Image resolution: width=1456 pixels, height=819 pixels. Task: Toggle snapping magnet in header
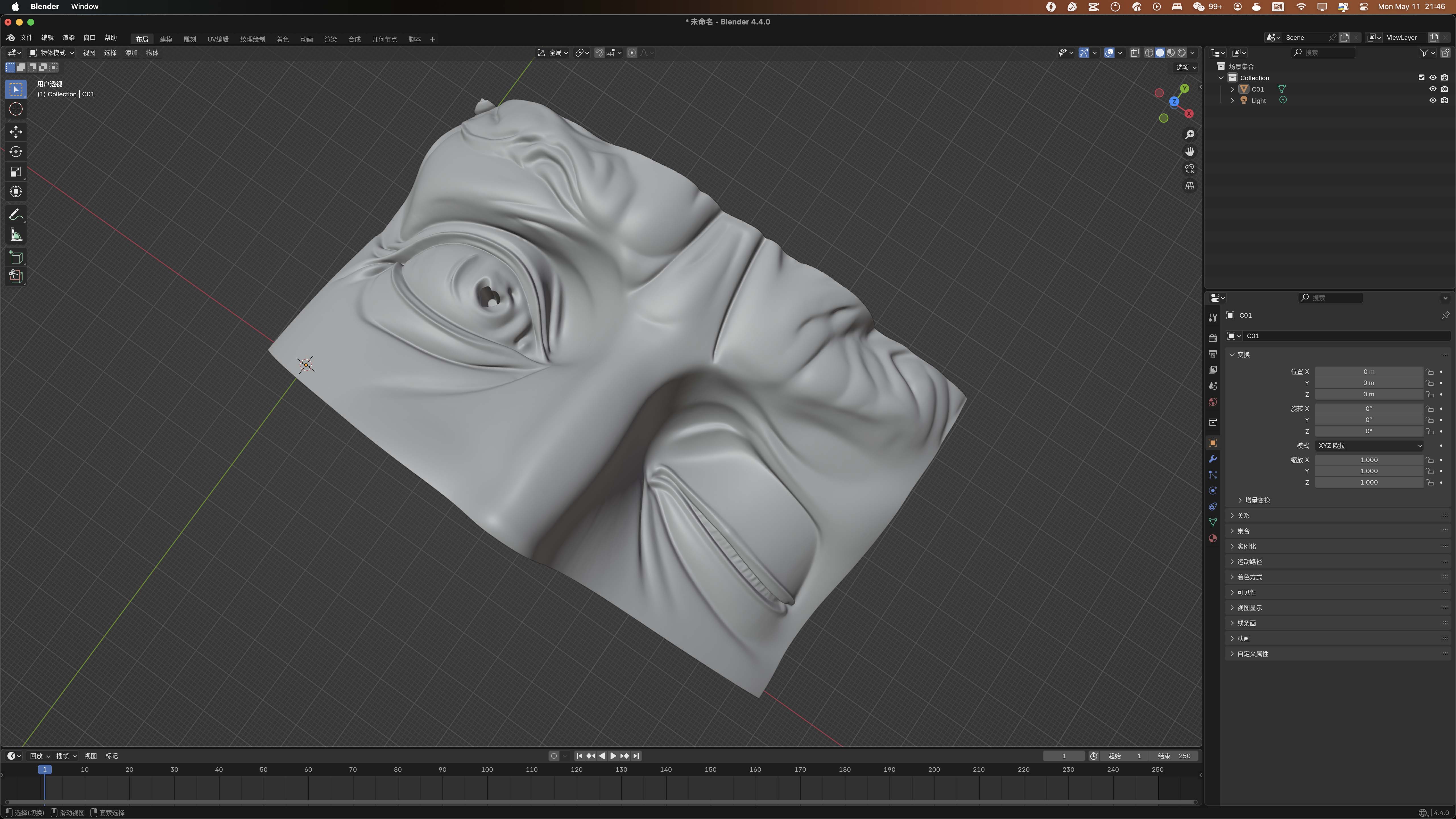[600, 53]
